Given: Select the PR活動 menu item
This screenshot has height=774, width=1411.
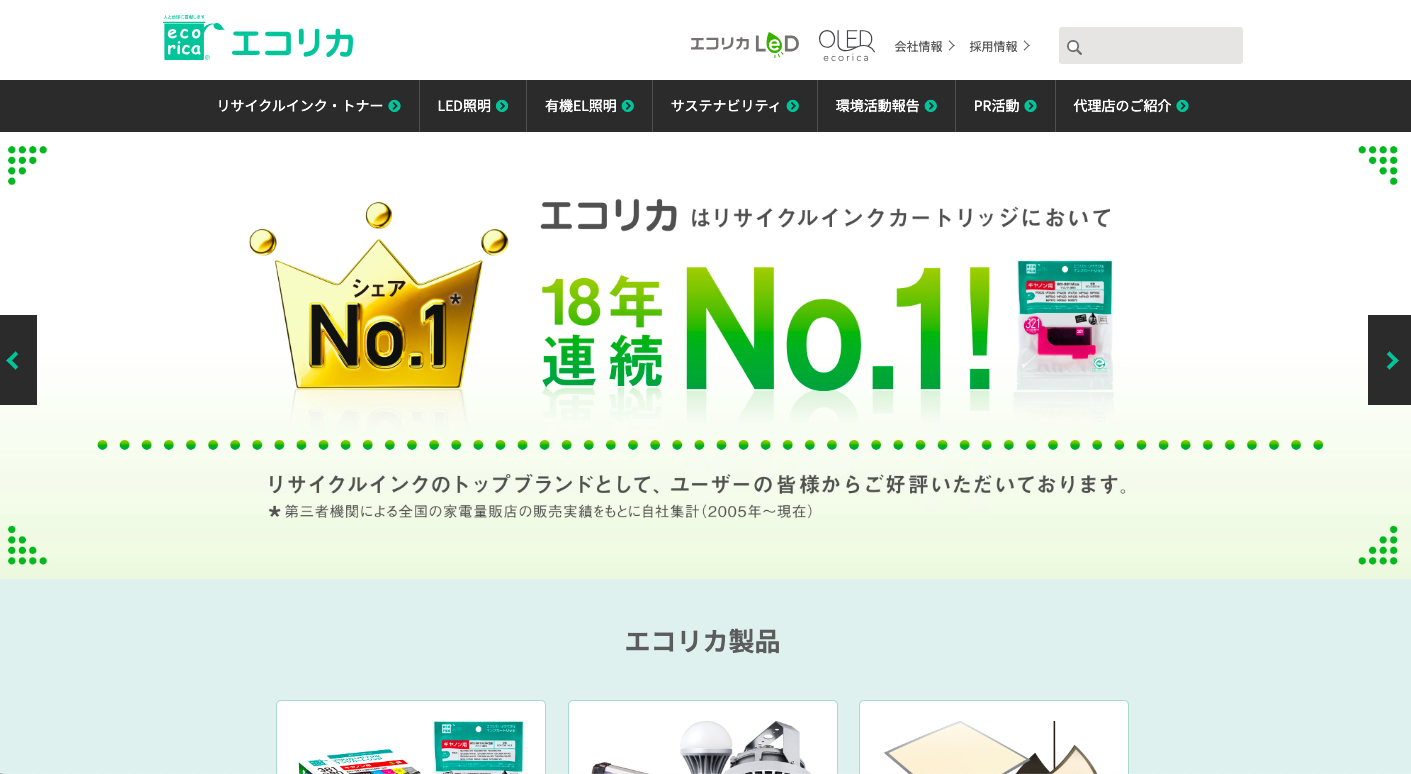Looking at the screenshot, I should click(x=1005, y=106).
